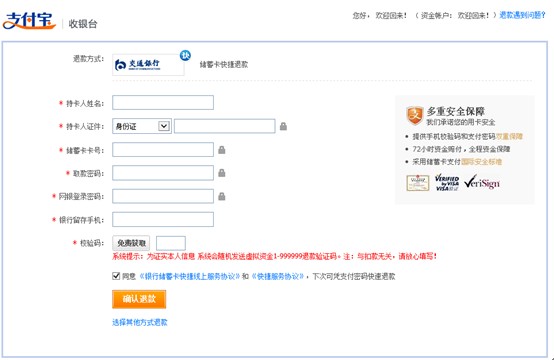Click the Verified by VISA logo

pos(447,183)
